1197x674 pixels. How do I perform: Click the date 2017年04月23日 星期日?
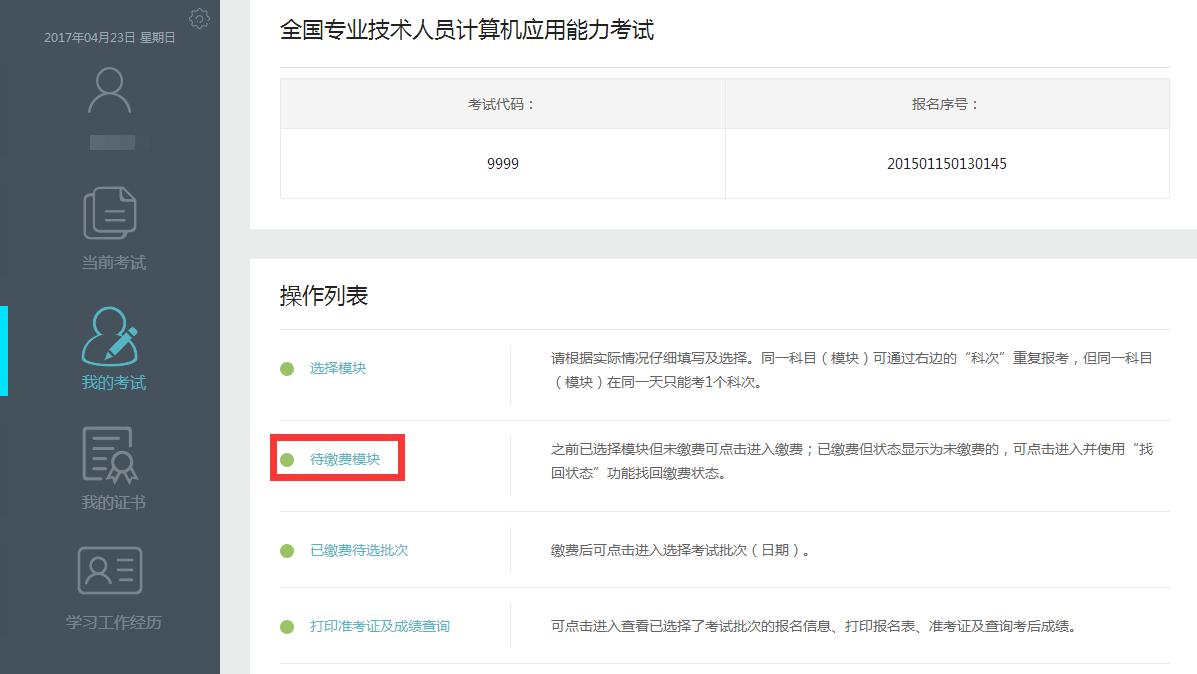tap(110, 37)
